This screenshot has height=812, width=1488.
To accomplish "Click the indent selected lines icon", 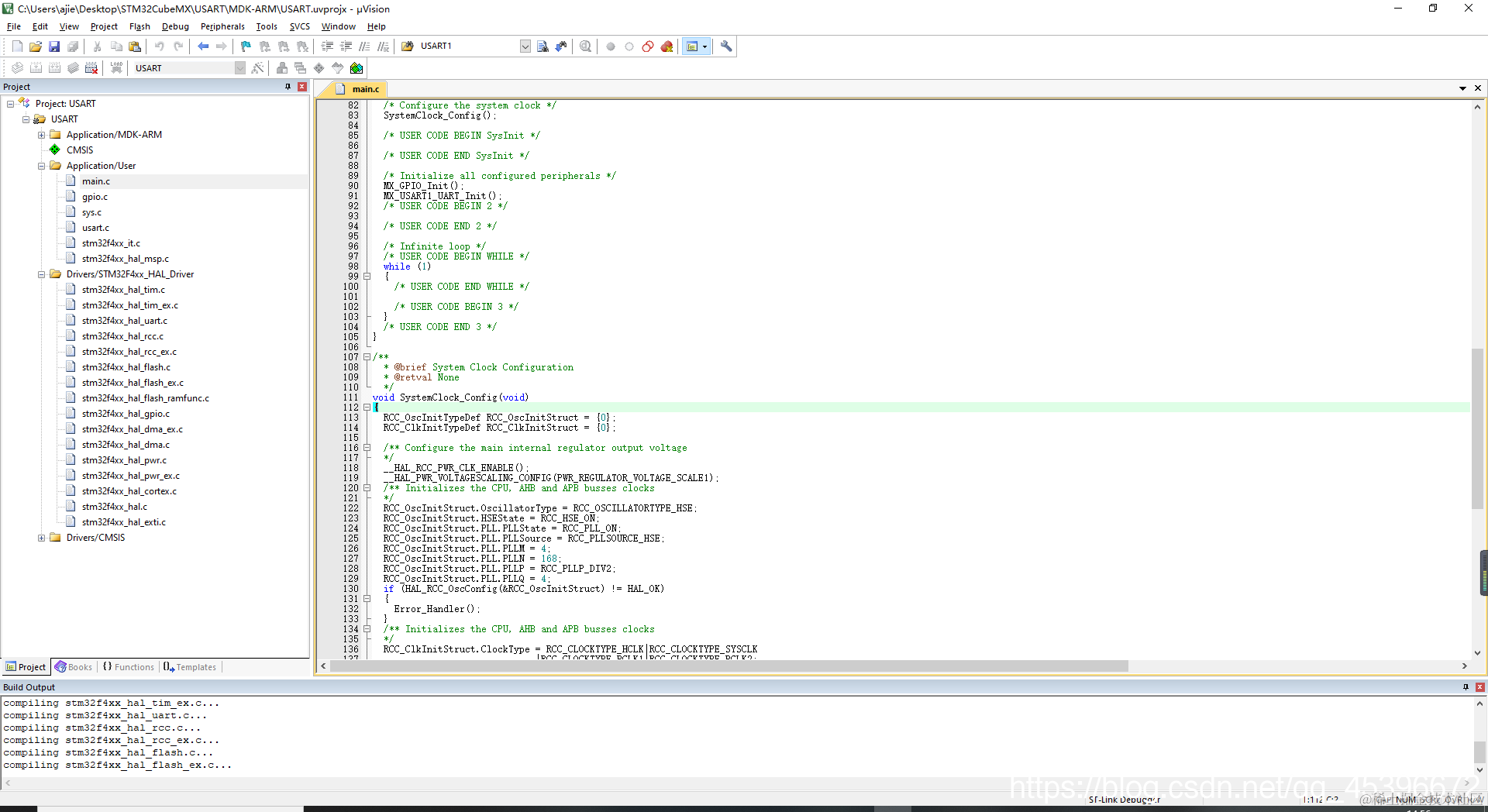I will point(328,46).
